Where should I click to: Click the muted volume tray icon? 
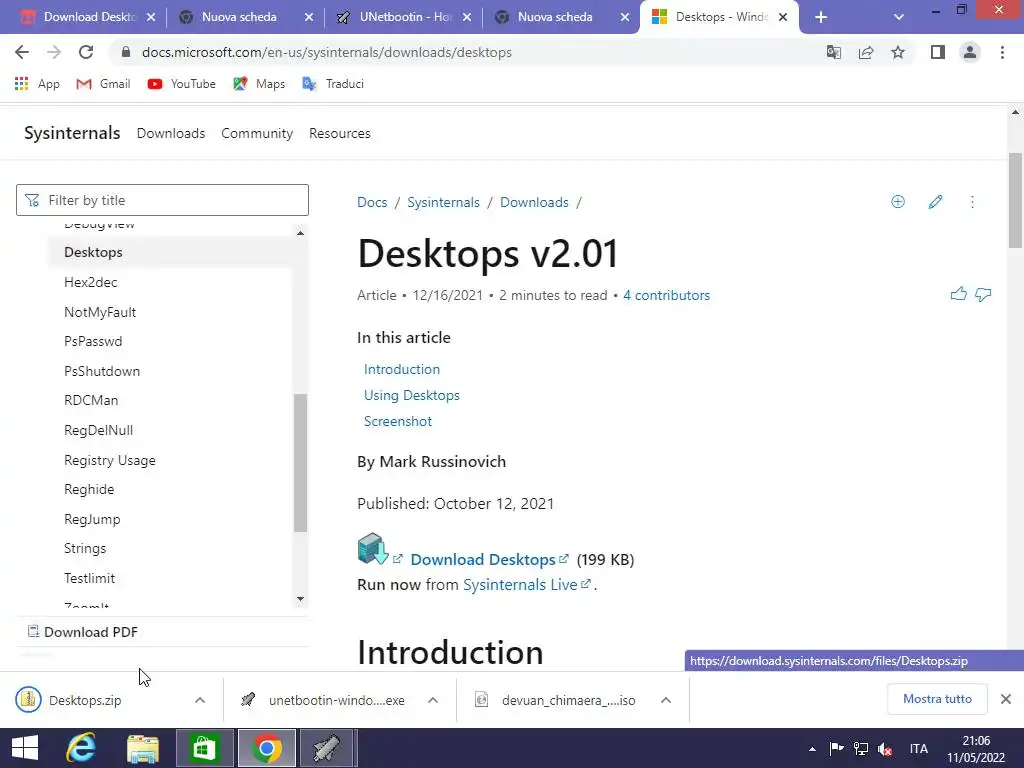pos(885,749)
